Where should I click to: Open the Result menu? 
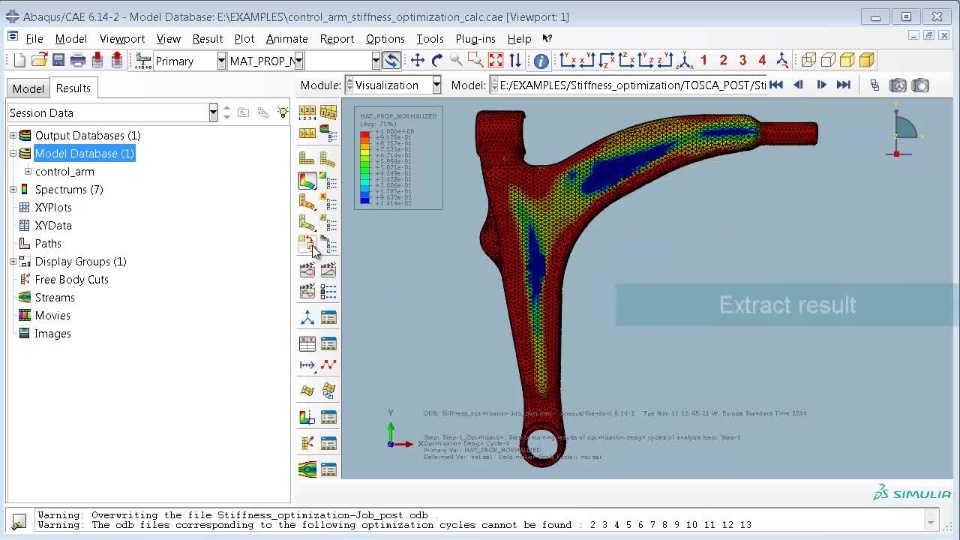207,39
